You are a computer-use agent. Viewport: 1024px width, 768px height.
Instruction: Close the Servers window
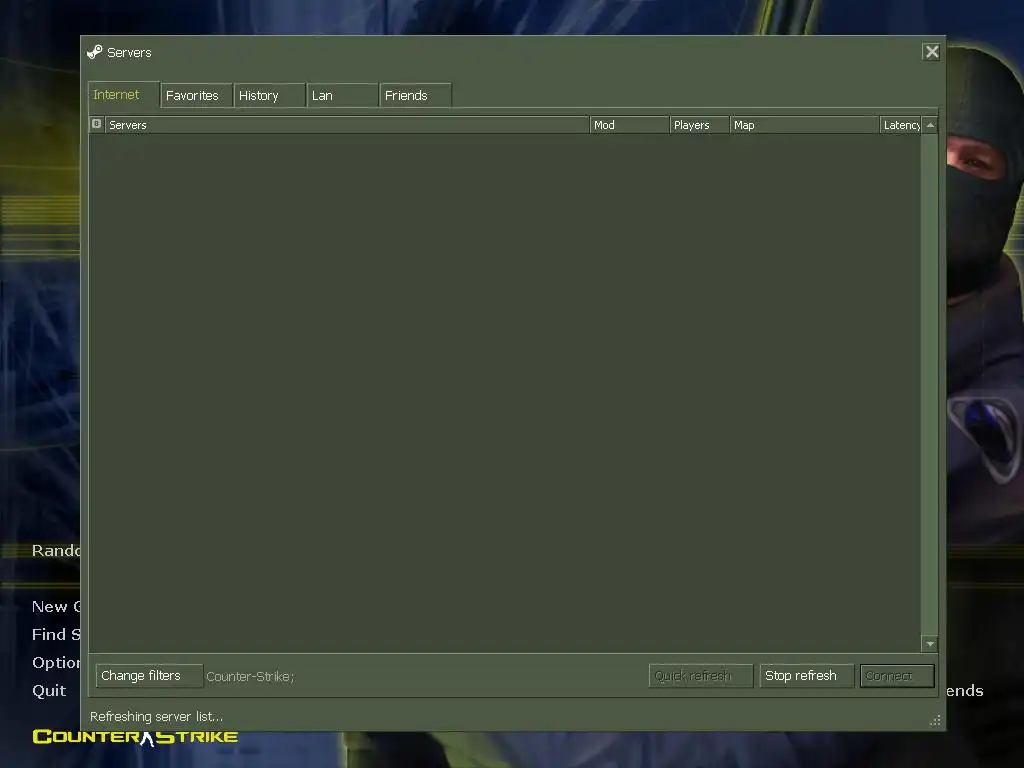tap(932, 52)
